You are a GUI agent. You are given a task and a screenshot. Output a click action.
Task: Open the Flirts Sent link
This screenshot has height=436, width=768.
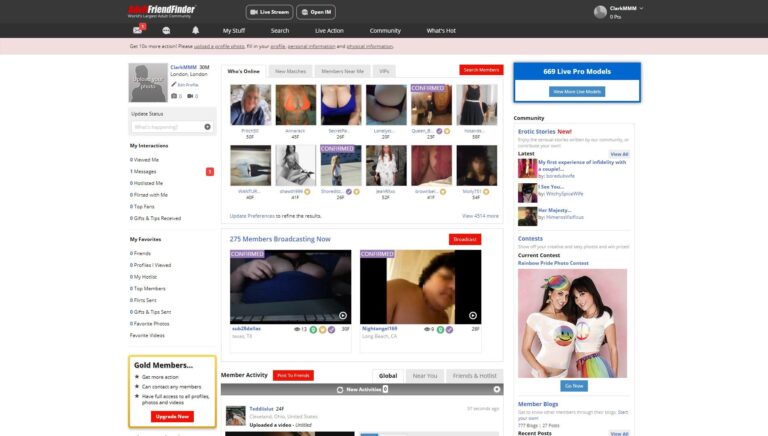coord(144,300)
